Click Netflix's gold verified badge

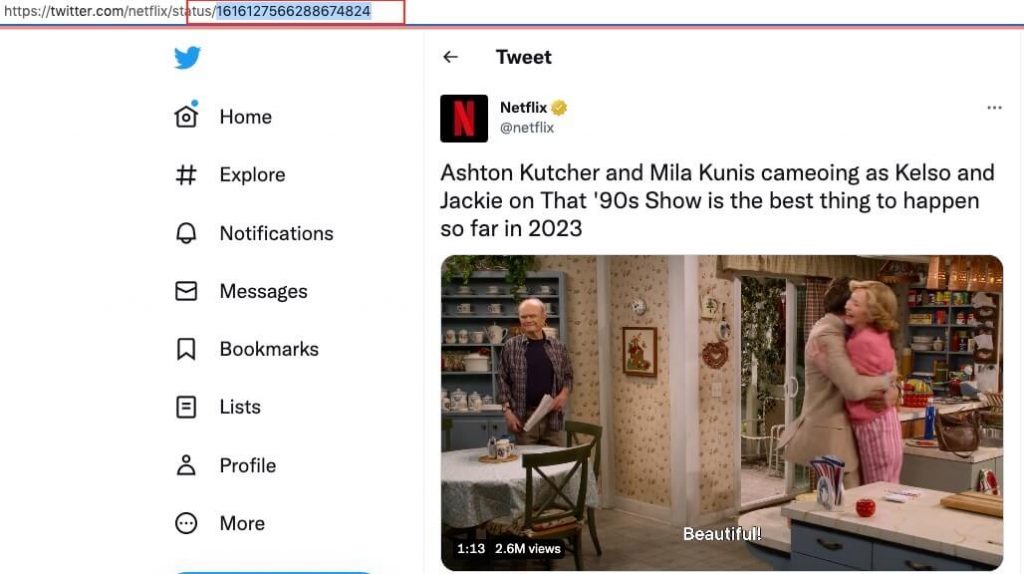point(559,108)
